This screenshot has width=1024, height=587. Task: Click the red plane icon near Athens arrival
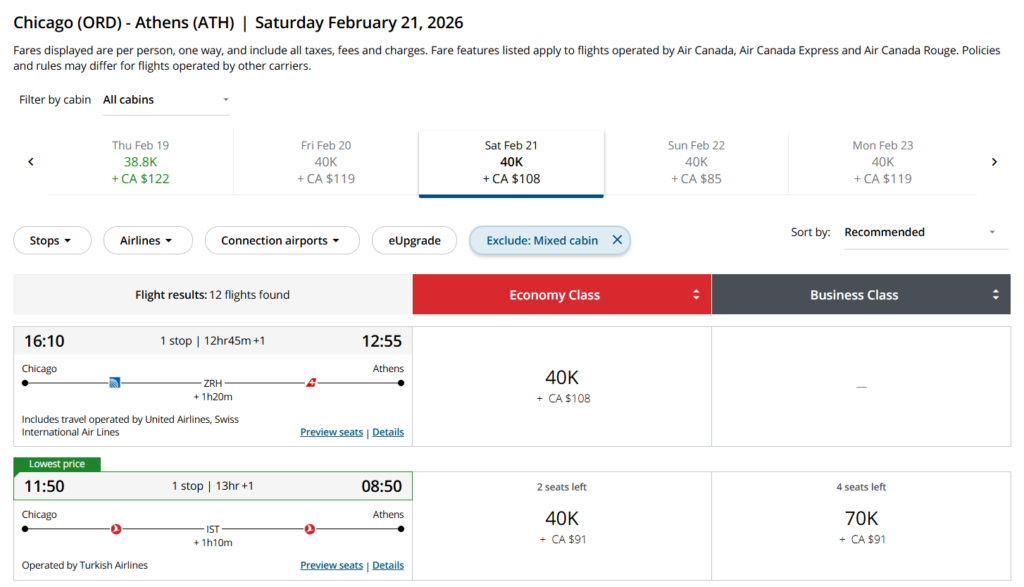coord(309,381)
